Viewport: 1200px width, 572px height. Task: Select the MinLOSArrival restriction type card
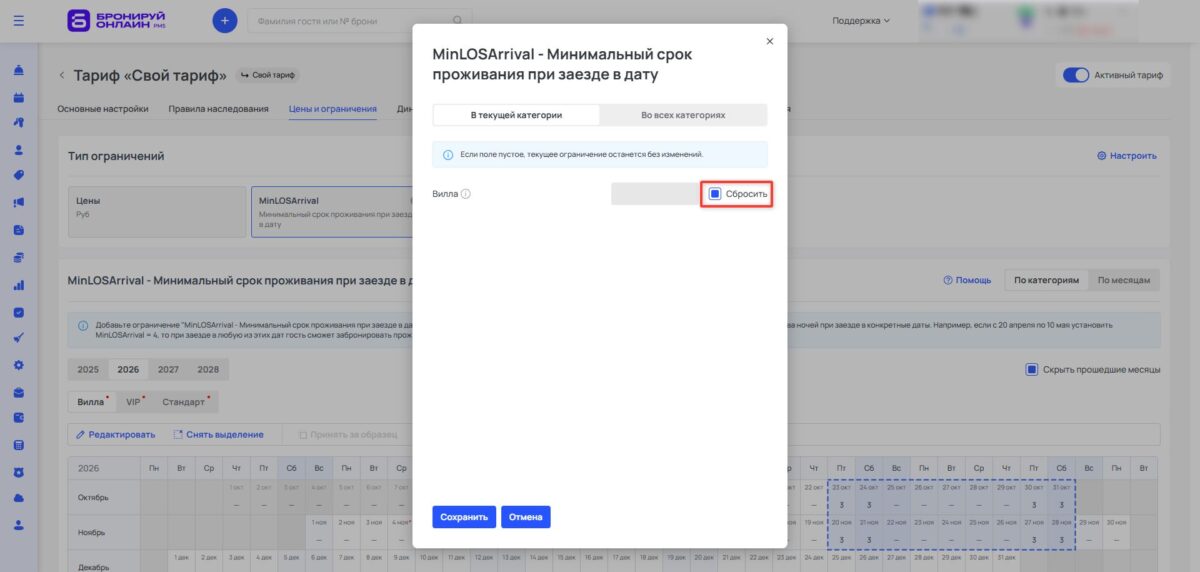332,211
